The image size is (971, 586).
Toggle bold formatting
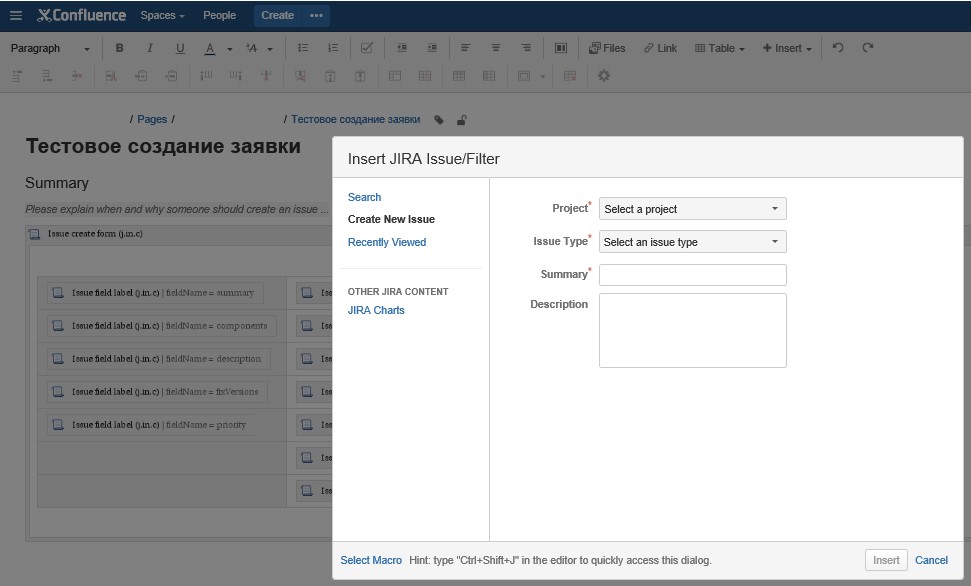click(x=120, y=48)
